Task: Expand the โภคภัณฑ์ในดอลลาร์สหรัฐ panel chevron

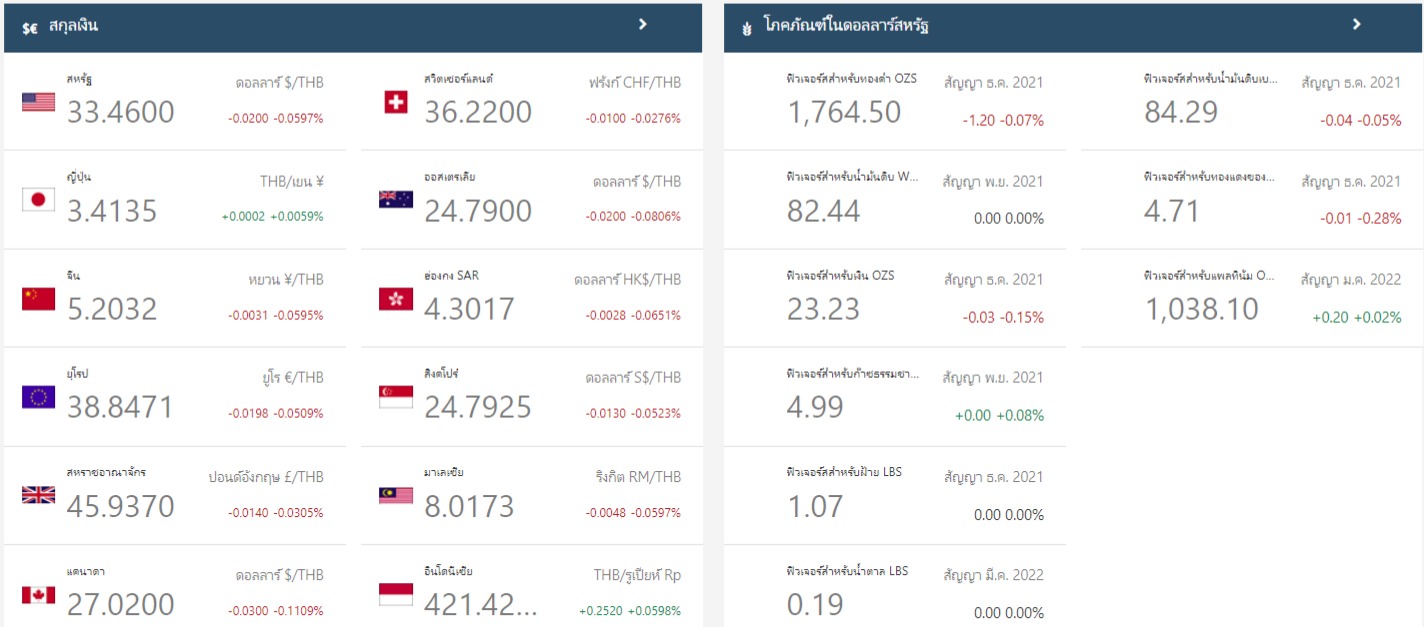Action: tap(1357, 24)
